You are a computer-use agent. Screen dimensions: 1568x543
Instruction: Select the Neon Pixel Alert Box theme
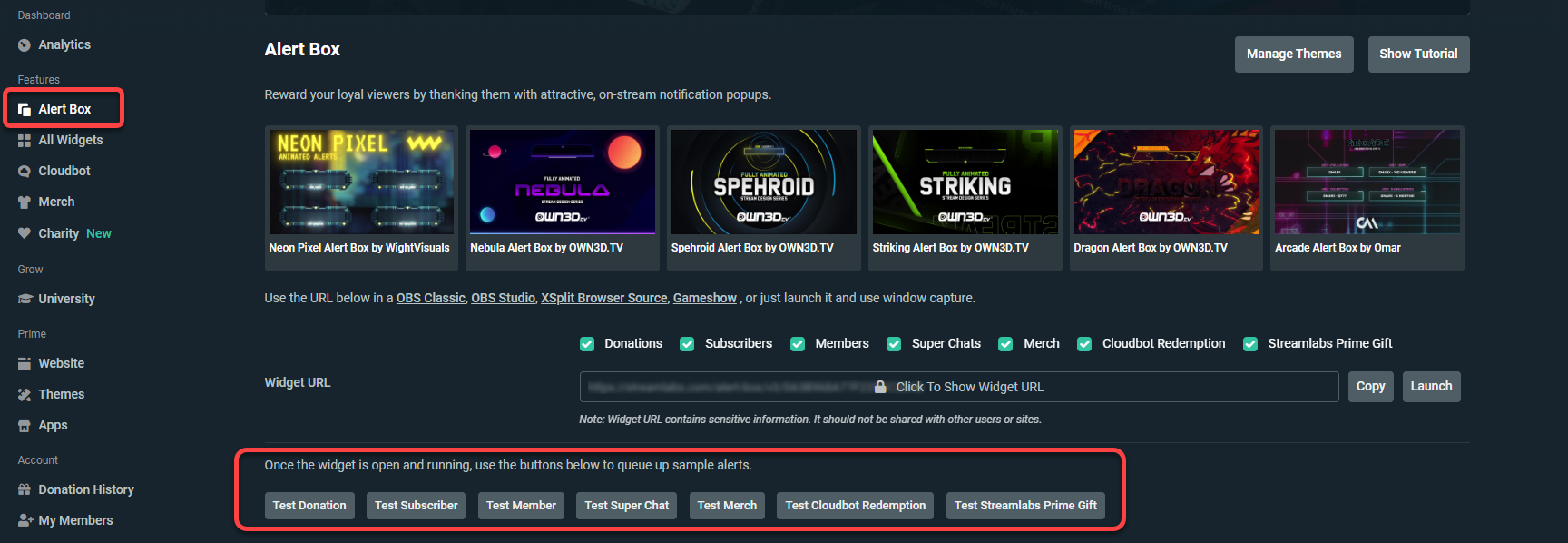click(x=361, y=198)
